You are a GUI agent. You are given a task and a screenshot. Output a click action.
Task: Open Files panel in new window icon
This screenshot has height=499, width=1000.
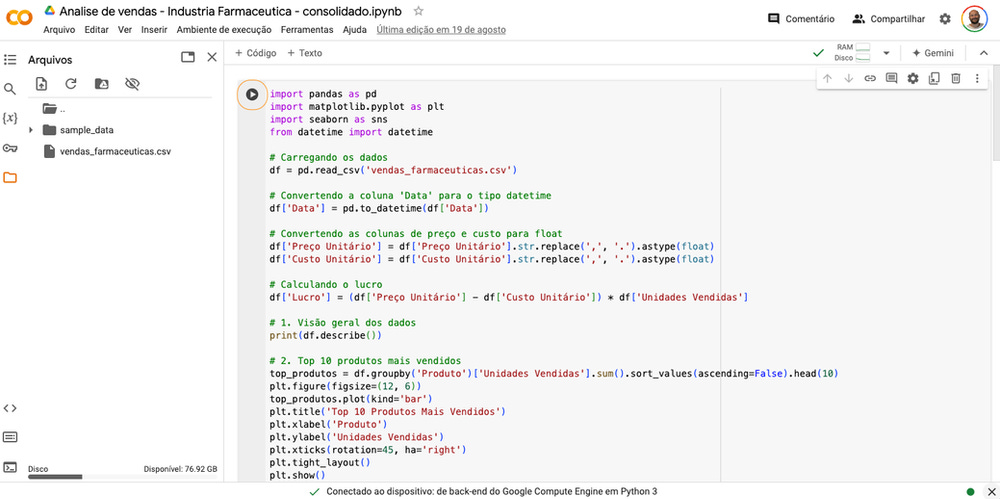[188, 57]
